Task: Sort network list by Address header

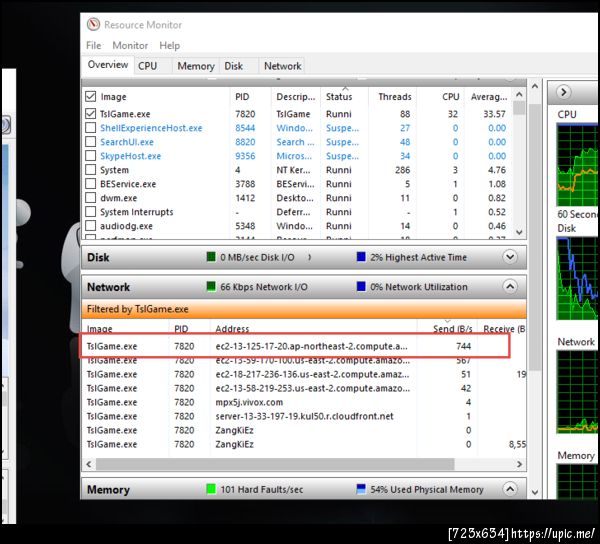Action: coord(313,329)
